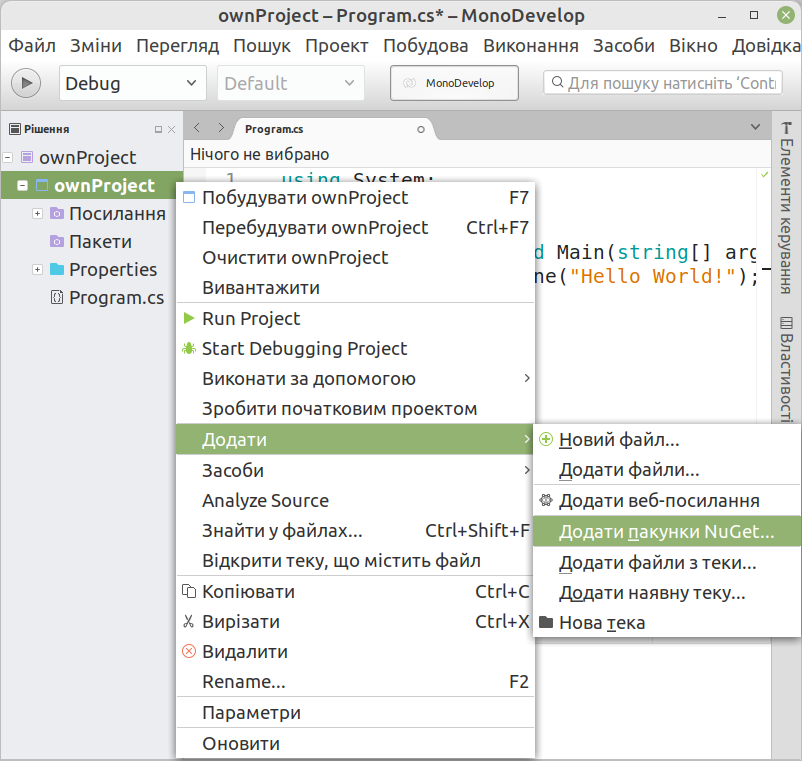Screen dimensions: 802x761
Task: Click the Рішення panel icon
Action: [15, 129]
